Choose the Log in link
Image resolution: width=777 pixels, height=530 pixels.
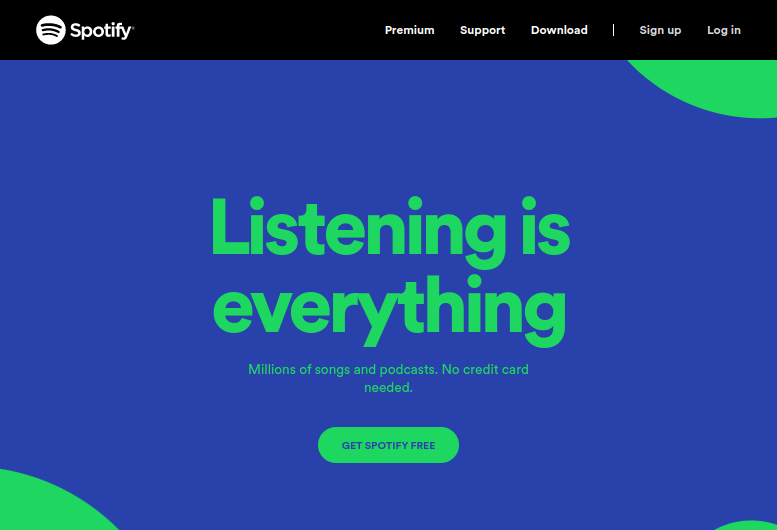pos(723,30)
